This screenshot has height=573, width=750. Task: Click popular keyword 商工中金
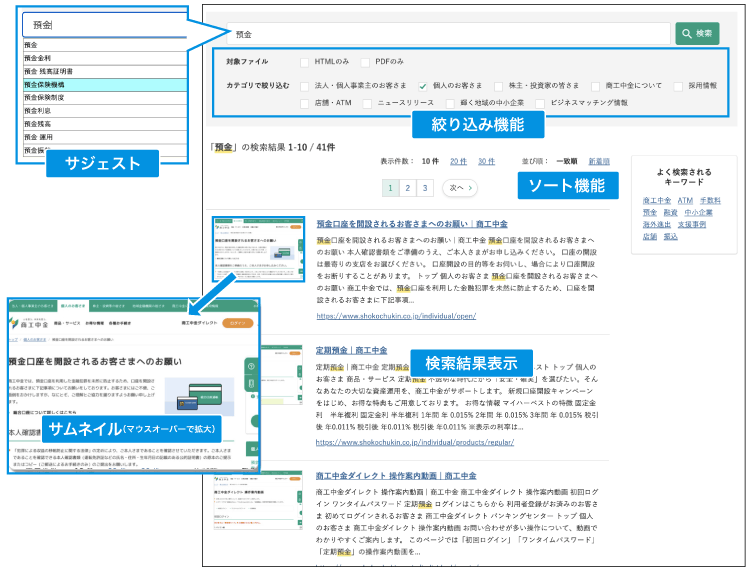657,200
